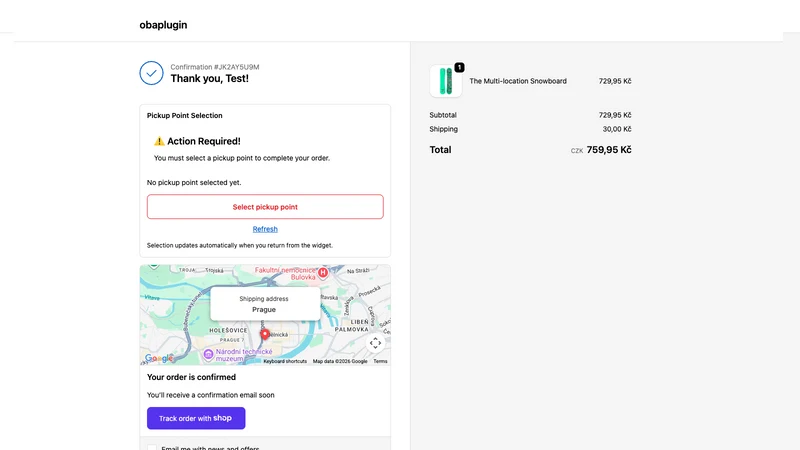Click the Subtotal label
The width and height of the screenshot is (800, 450).
443,115
